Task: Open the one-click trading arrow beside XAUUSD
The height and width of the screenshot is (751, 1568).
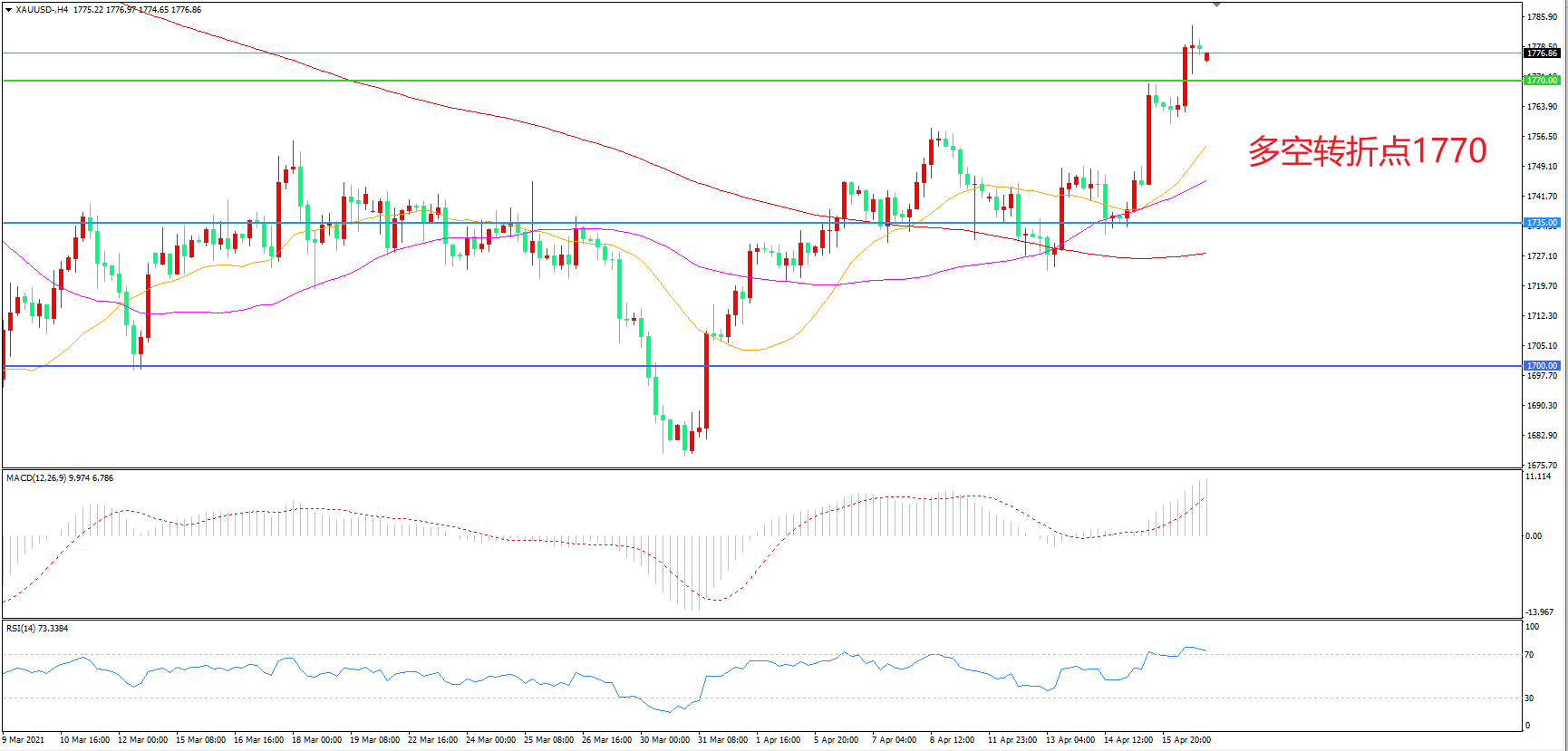Action: coord(8,10)
